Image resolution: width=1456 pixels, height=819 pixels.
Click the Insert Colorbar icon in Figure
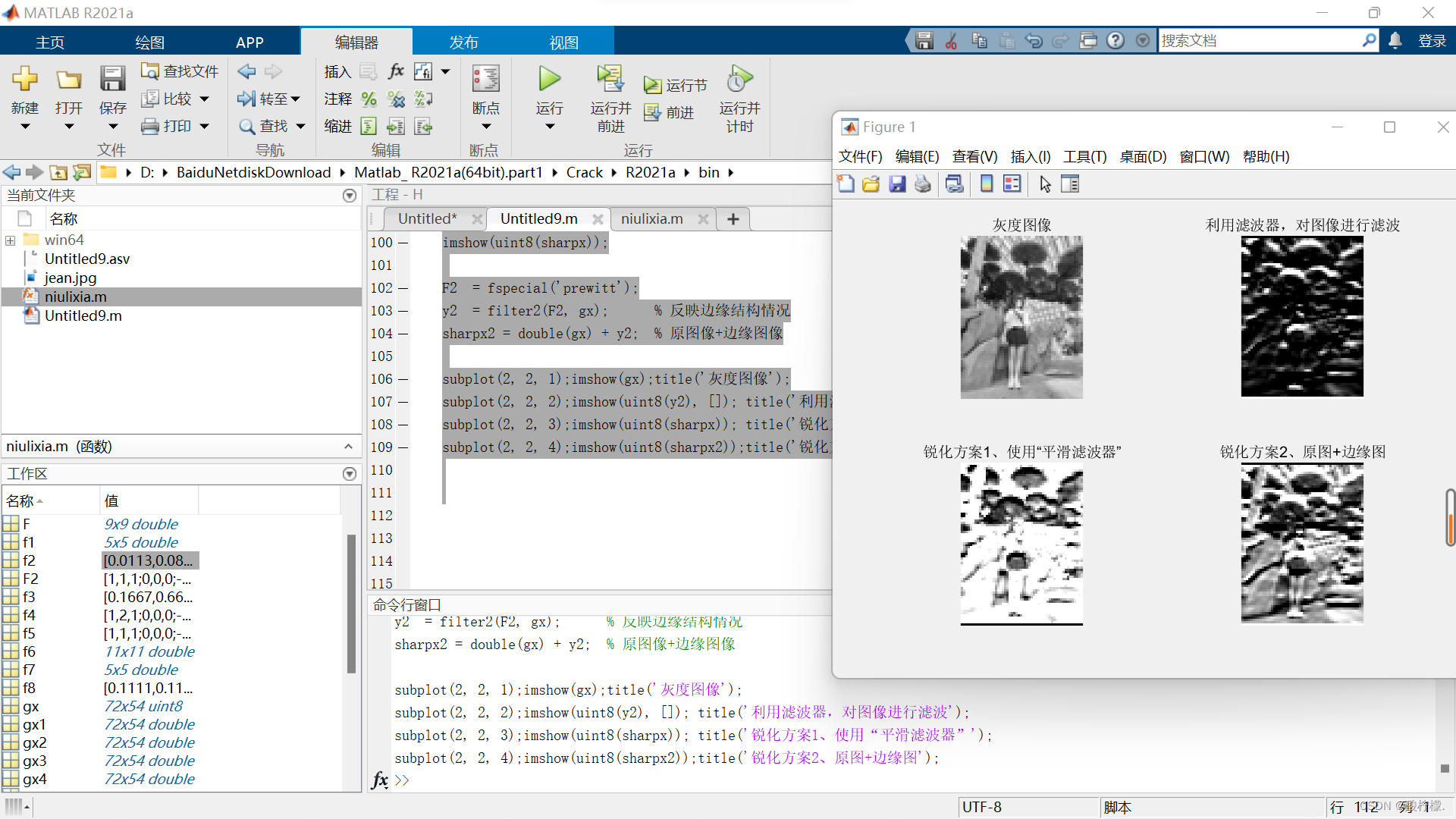click(987, 184)
